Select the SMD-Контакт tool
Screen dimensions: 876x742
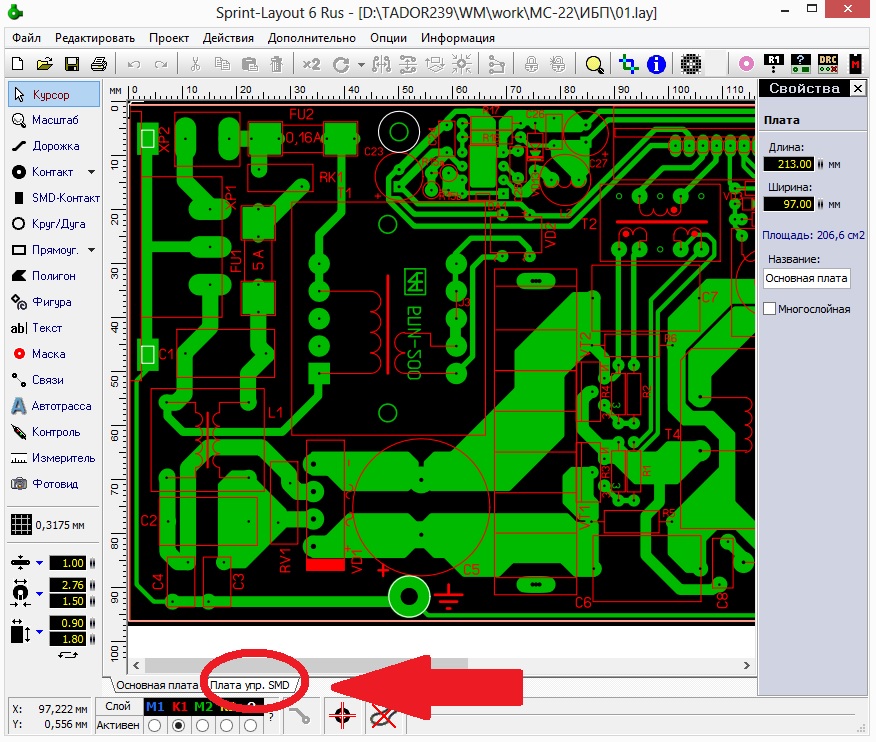pyautogui.click(x=54, y=198)
